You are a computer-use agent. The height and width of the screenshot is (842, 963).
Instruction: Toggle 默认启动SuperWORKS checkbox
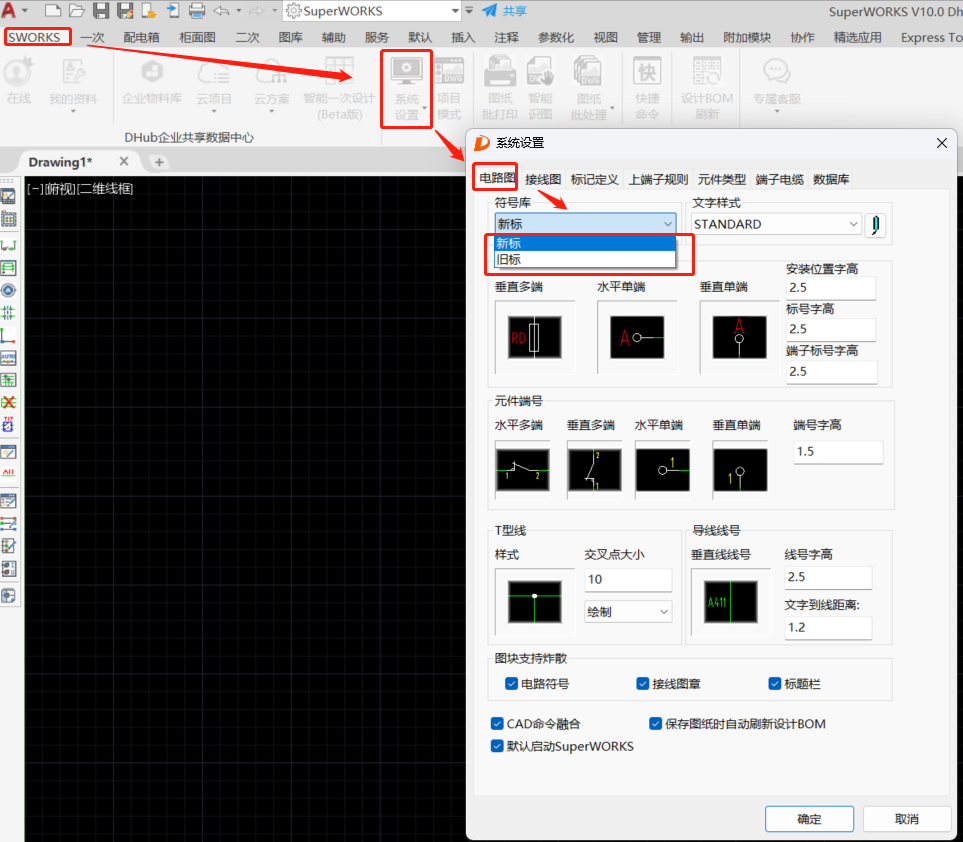point(497,746)
